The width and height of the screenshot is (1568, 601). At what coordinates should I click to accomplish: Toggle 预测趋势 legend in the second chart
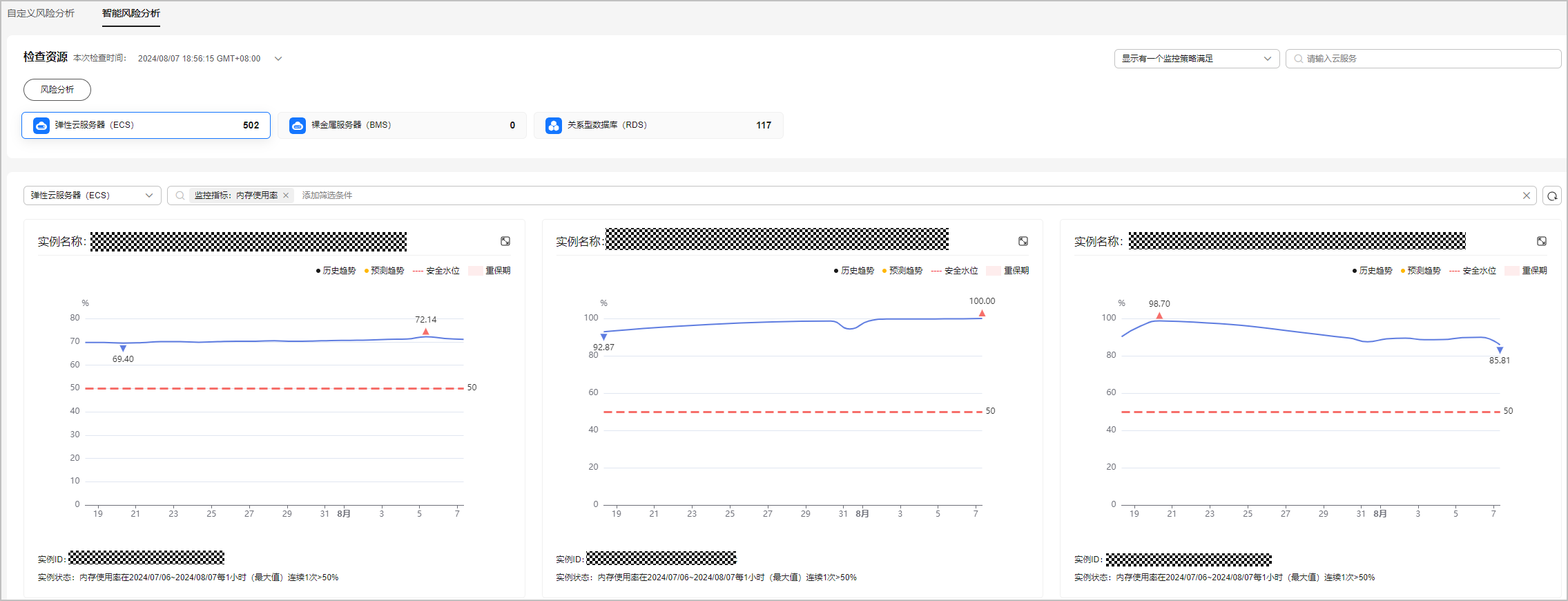point(902,271)
